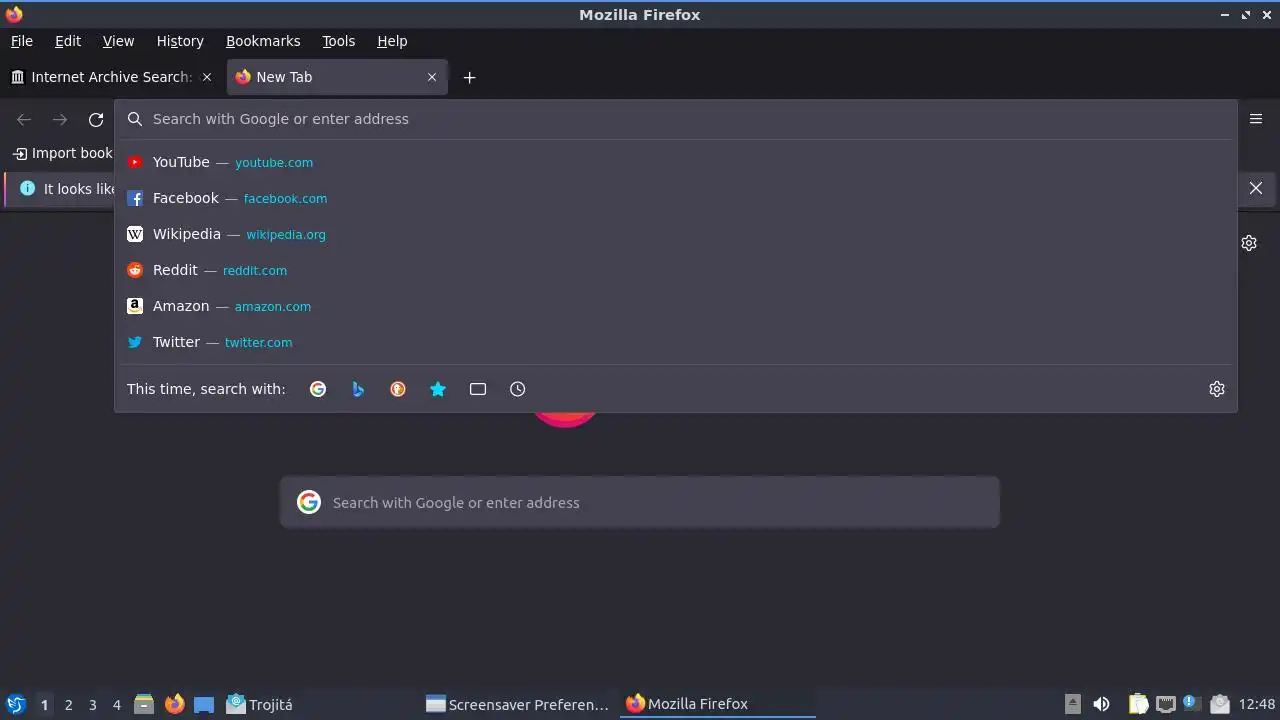Click the forward navigation arrow
The height and width of the screenshot is (720, 1280).
coord(60,119)
